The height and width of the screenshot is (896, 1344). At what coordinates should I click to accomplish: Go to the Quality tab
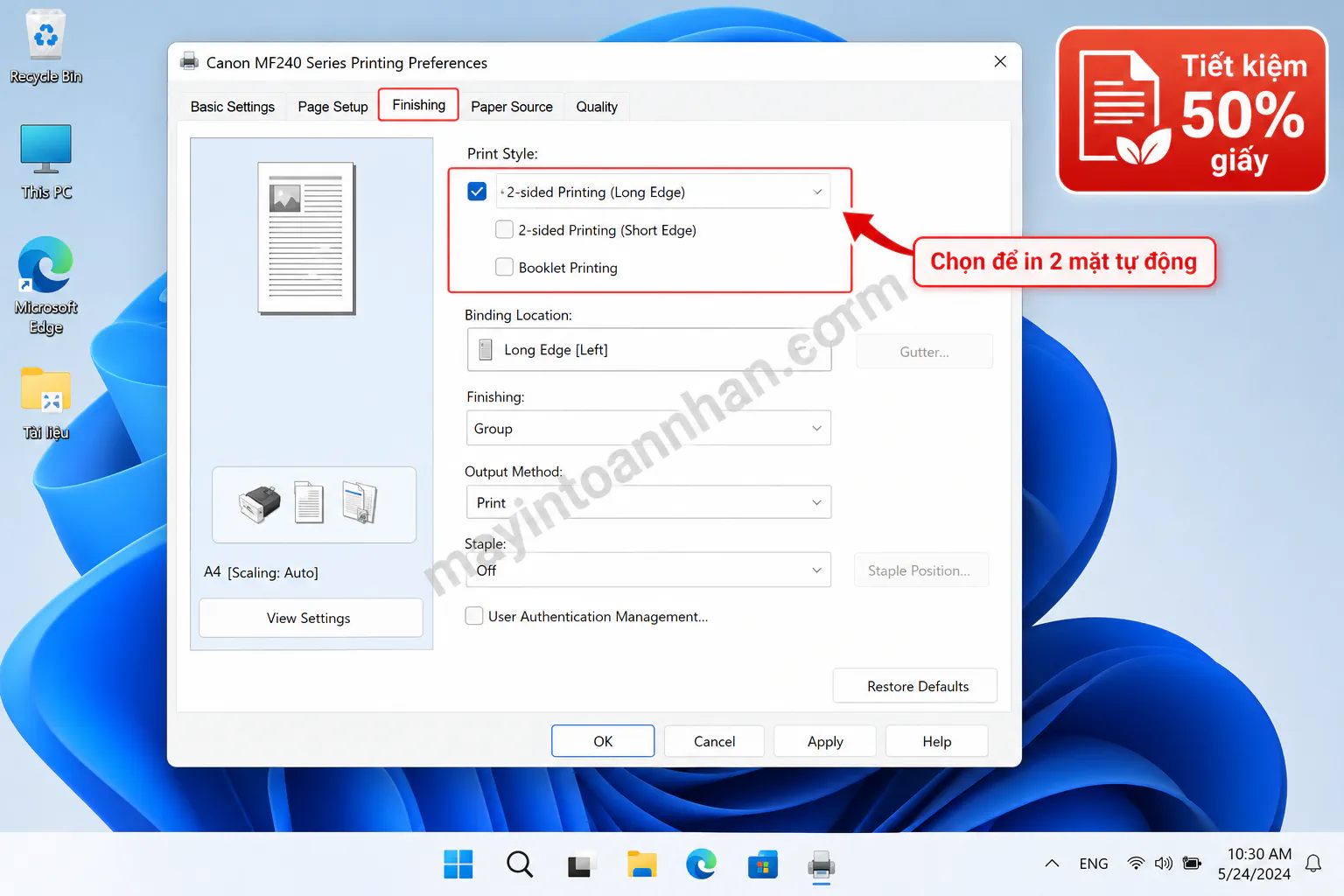597,107
